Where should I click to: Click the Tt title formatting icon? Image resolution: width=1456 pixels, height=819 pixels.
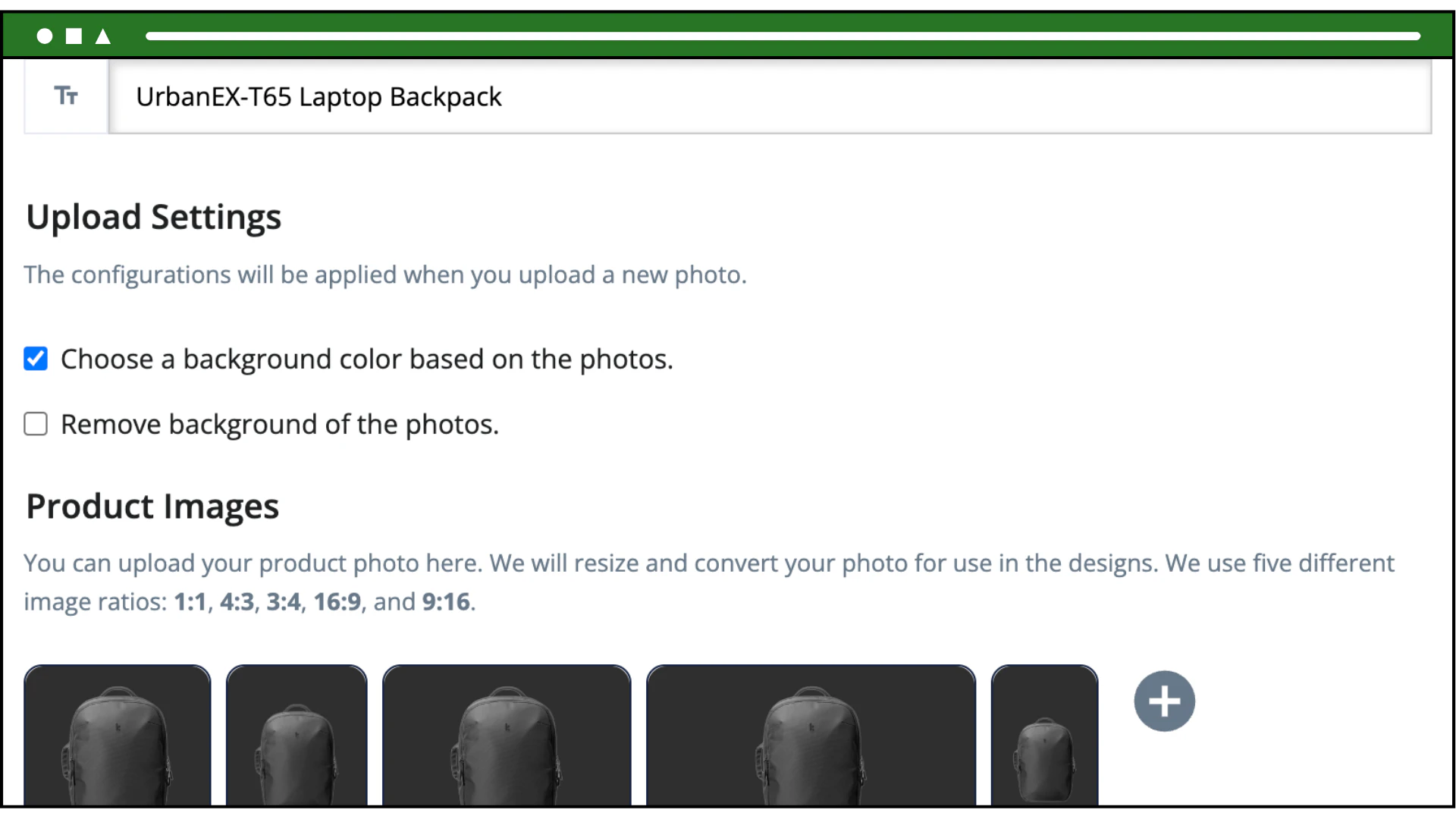point(67,96)
